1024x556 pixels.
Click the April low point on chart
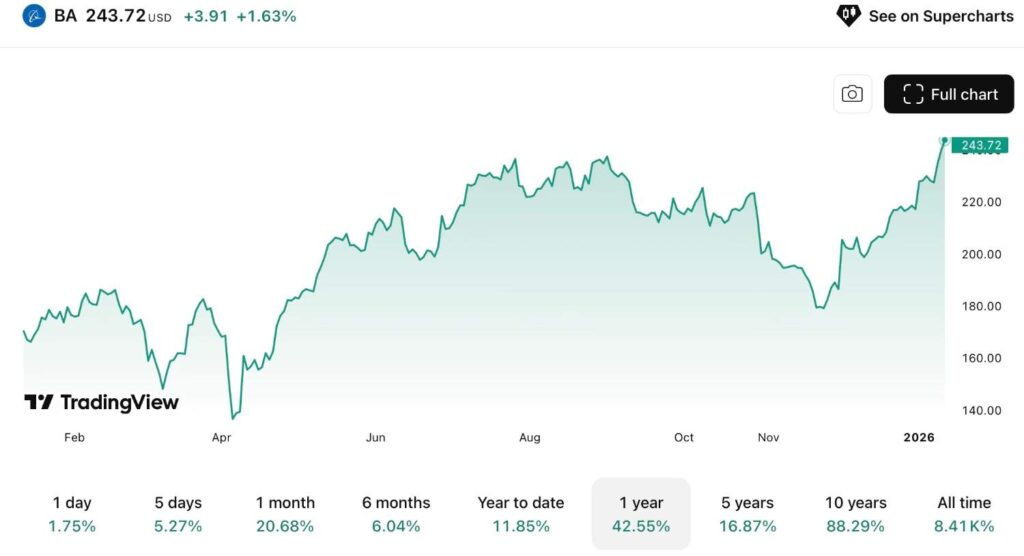(233, 418)
